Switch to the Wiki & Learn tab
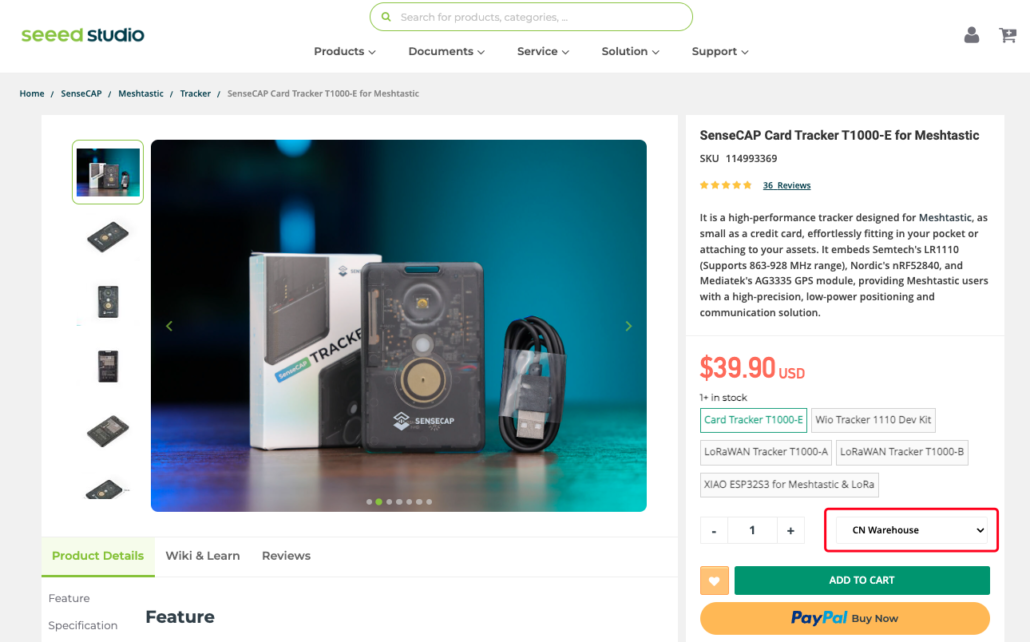This screenshot has width=1030, height=642. point(203,556)
